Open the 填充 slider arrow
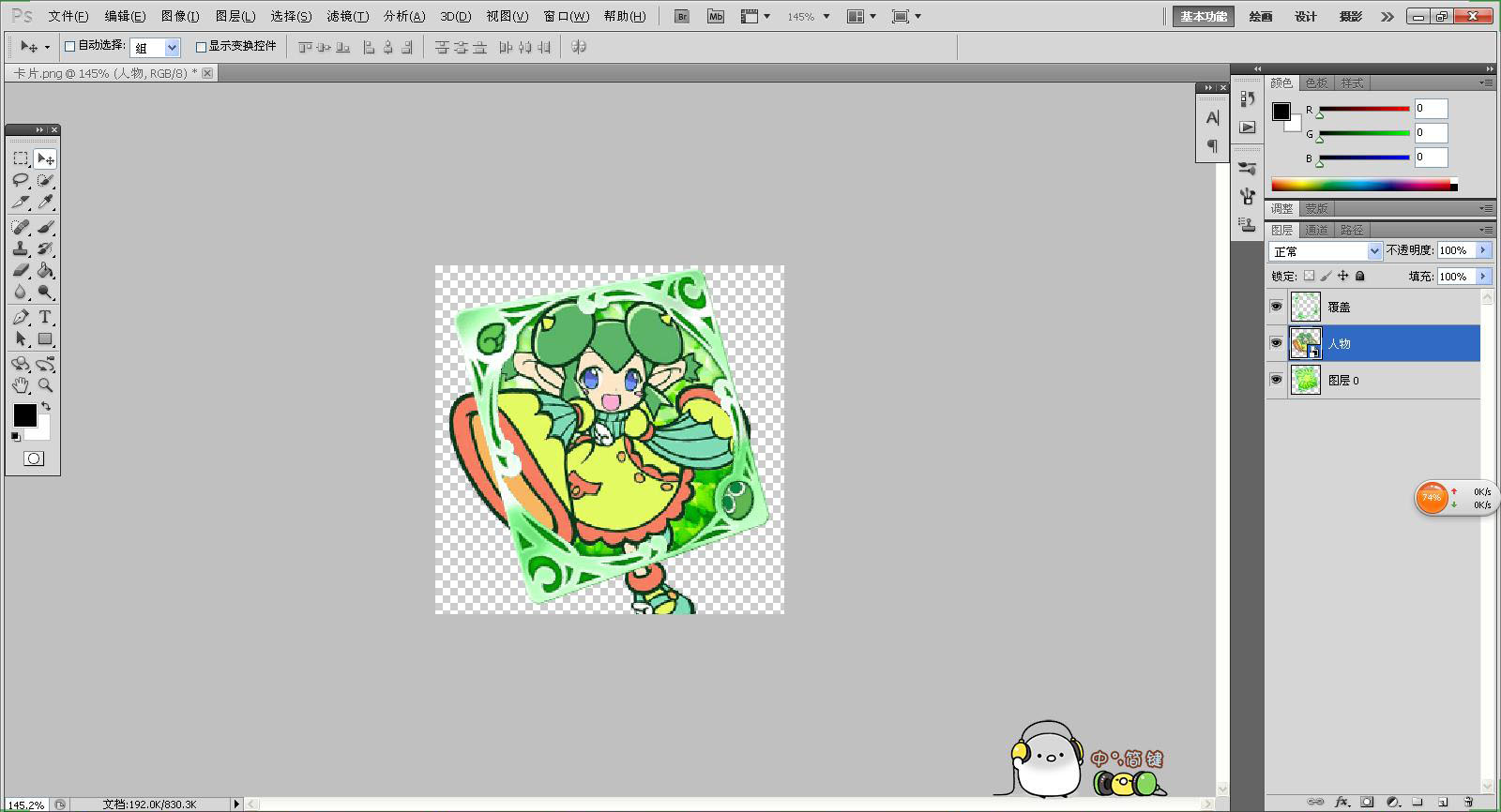1501x812 pixels. tap(1483, 276)
